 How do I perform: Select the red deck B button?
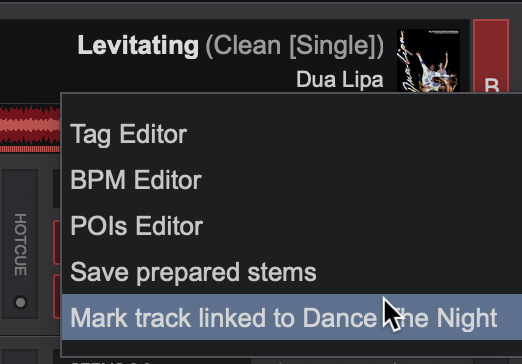click(491, 56)
